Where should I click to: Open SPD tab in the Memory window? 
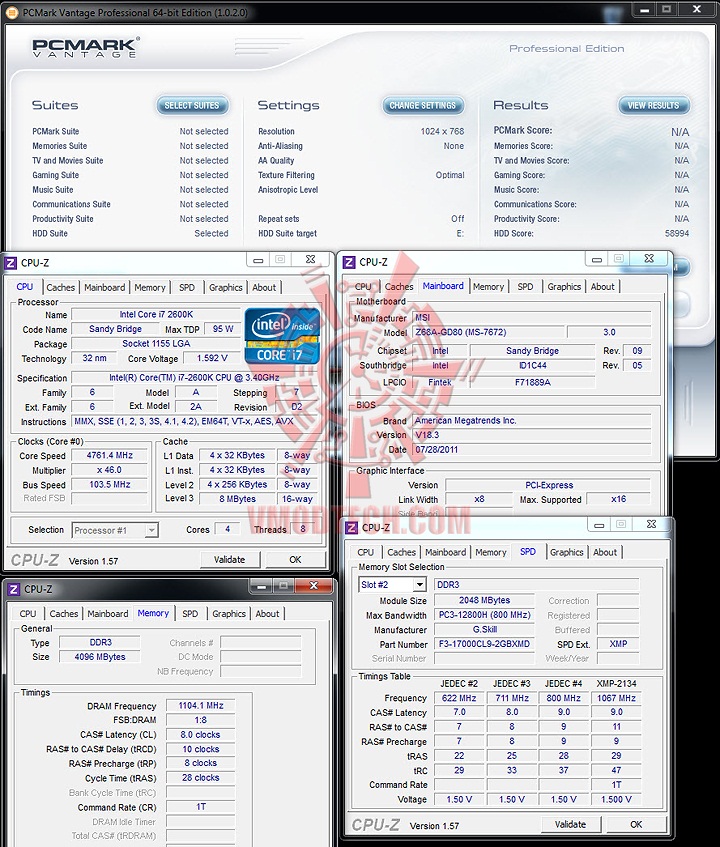(x=190, y=614)
